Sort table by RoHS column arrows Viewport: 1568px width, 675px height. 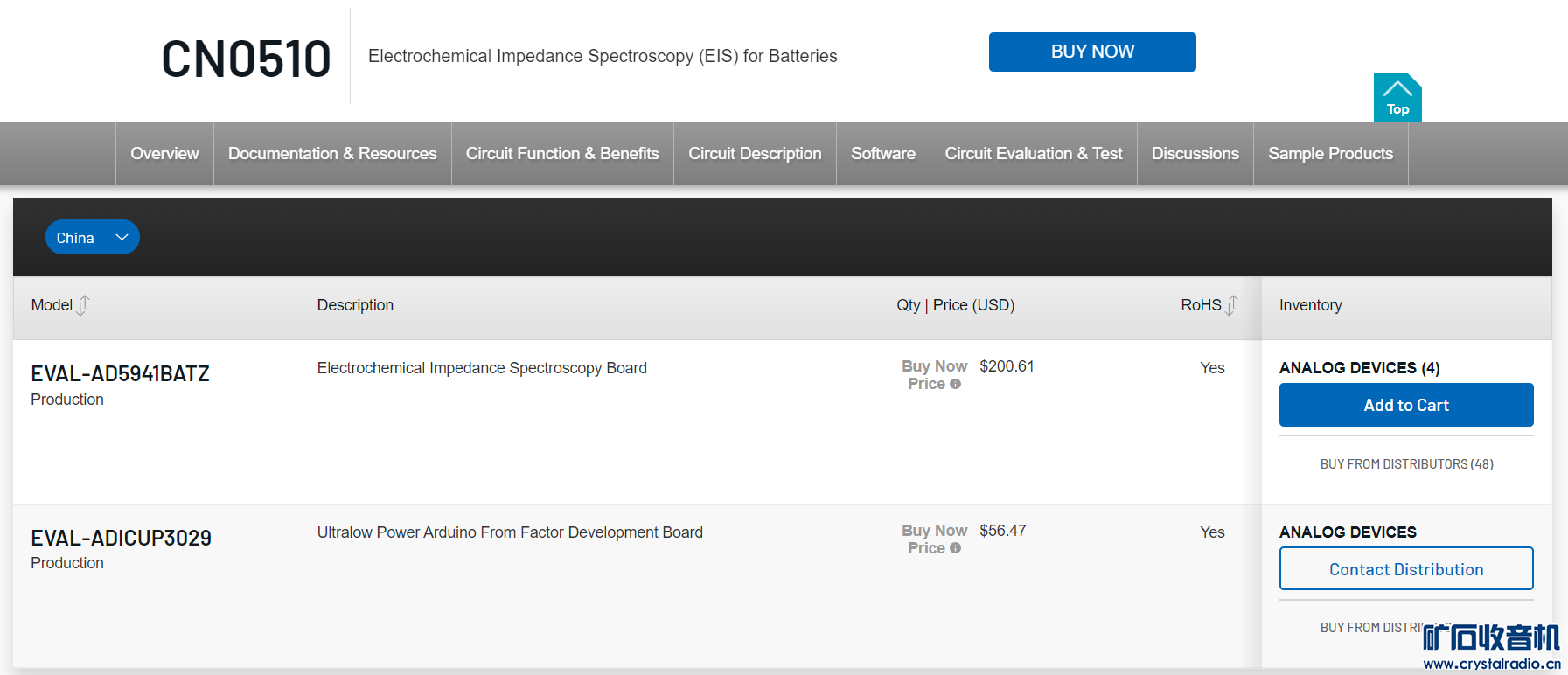click(x=1231, y=305)
